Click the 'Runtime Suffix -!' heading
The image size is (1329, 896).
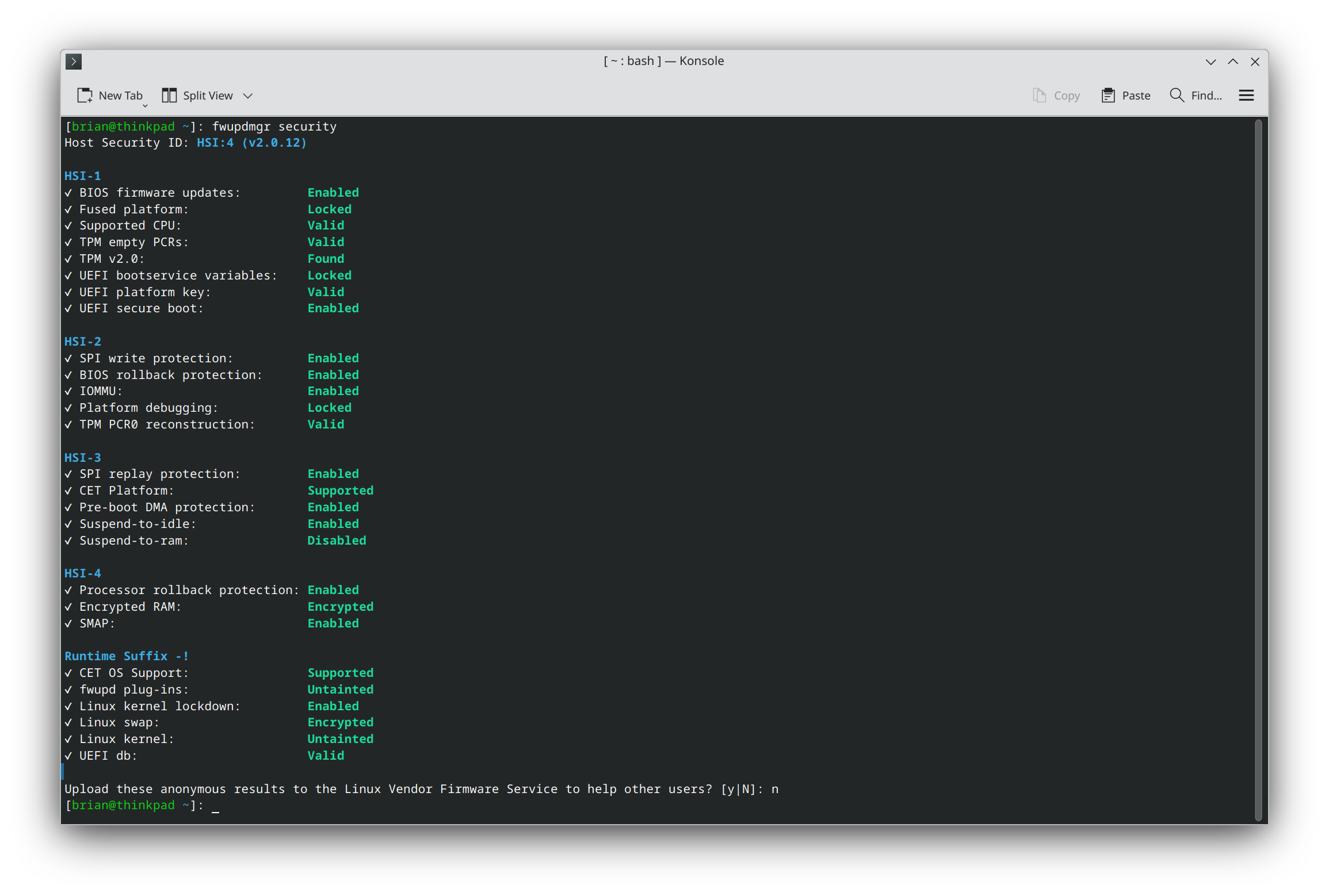click(x=126, y=656)
